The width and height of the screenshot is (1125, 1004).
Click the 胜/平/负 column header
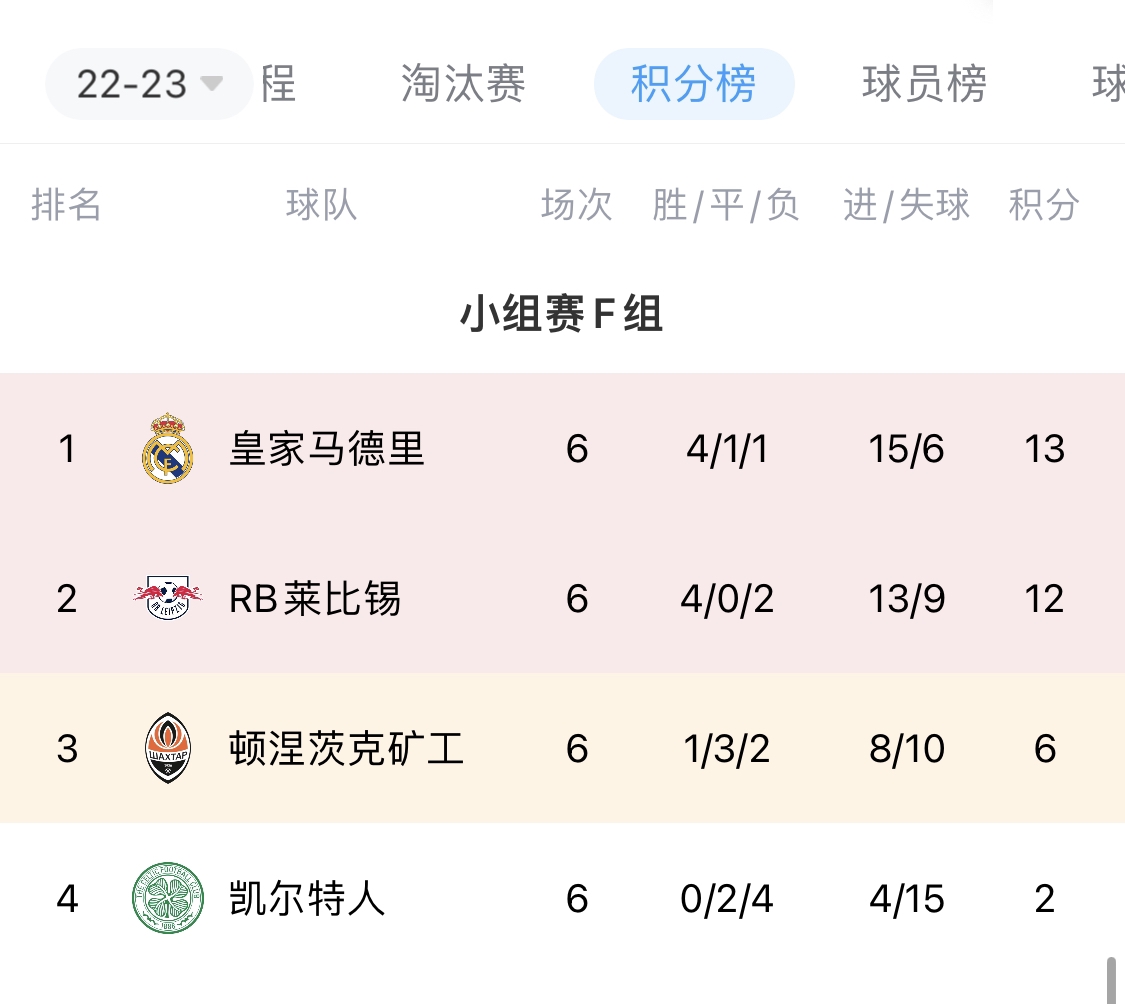point(726,205)
